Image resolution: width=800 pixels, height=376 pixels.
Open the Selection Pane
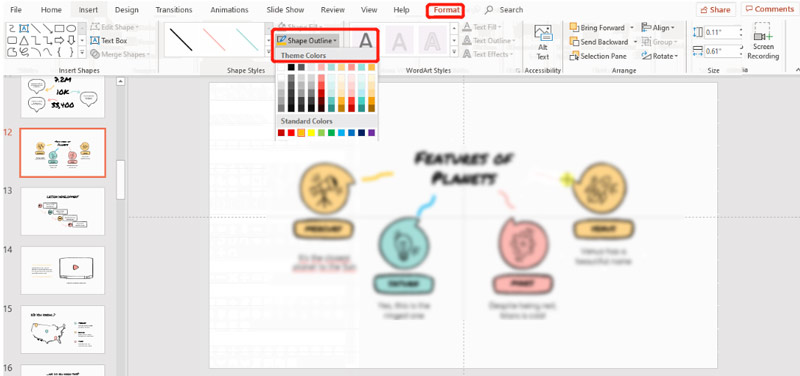coord(597,56)
